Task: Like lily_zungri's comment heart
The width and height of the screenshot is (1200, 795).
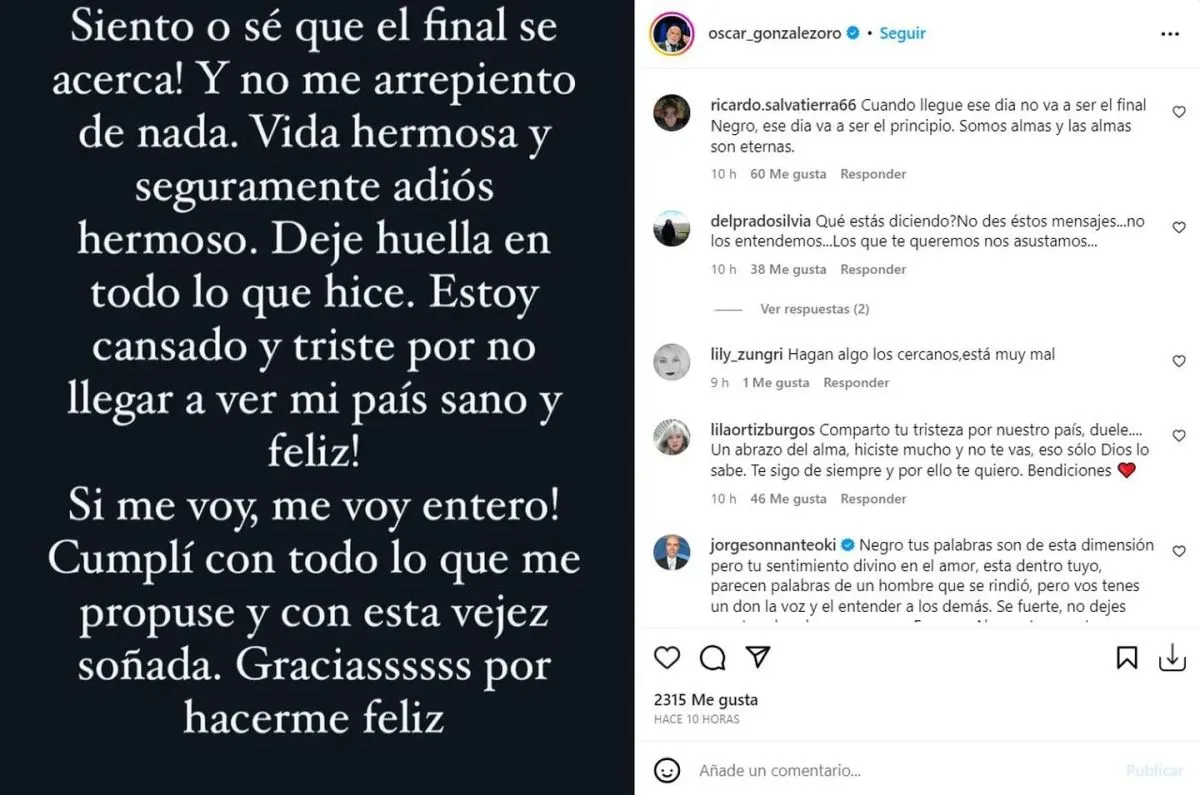Action: (1179, 360)
